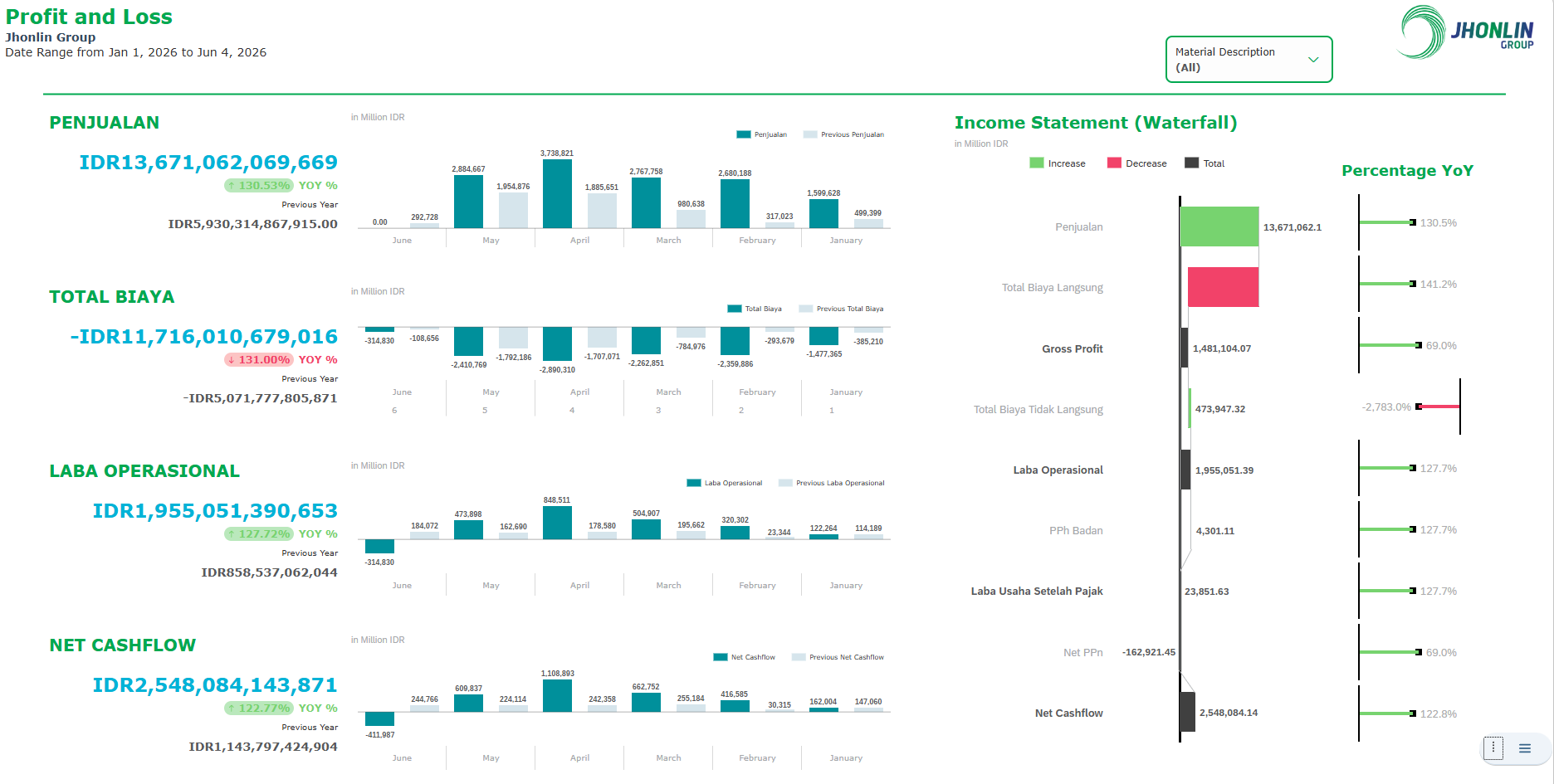
Task: Click the vertical dots icon at bottom right
Action: (1493, 748)
